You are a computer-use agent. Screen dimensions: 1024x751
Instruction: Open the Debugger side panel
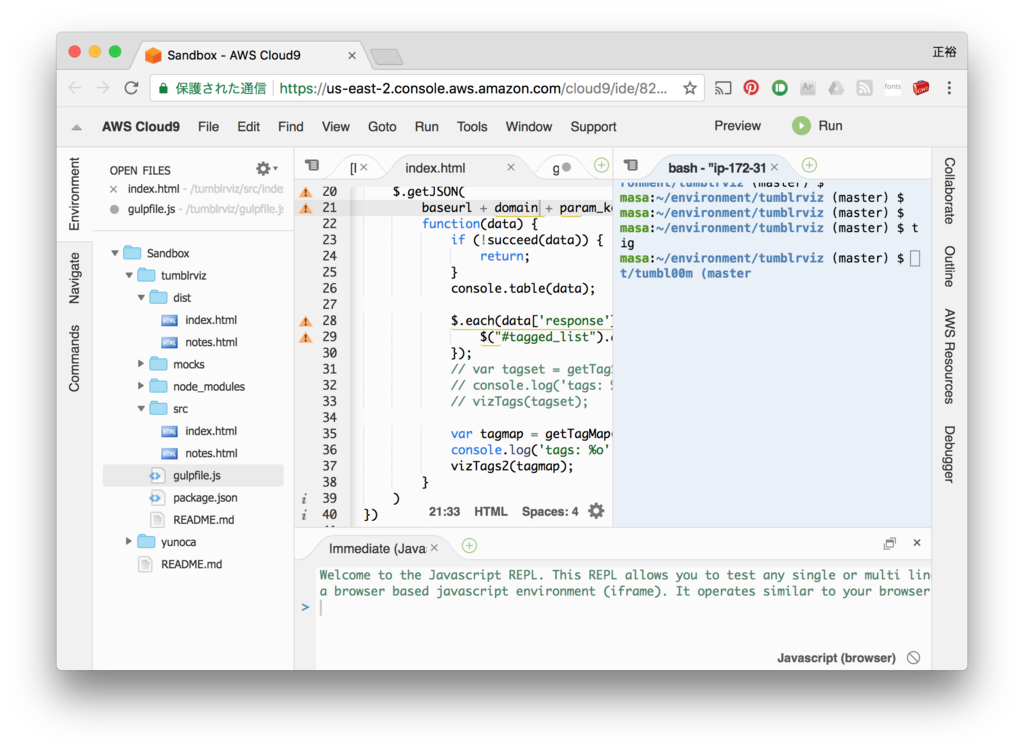click(x=950, y=455)
